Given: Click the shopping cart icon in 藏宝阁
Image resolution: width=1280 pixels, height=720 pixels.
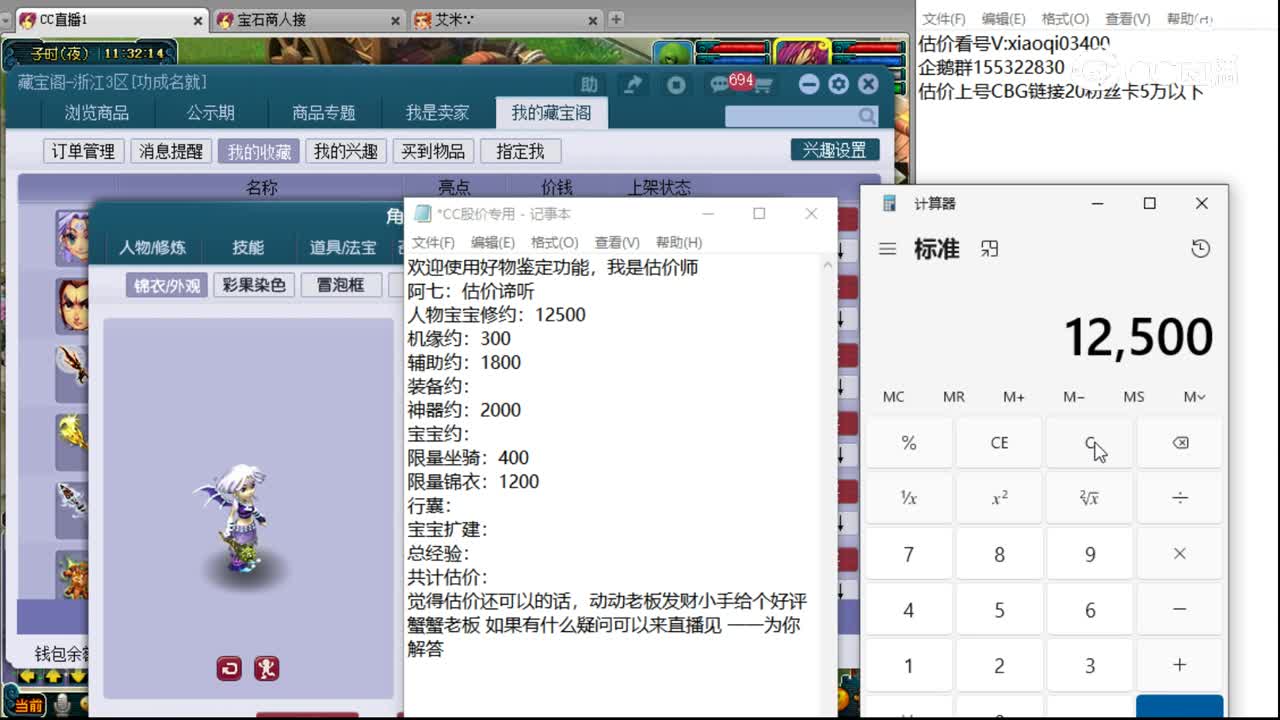Looking at the screenshot, I should tap(766, 85).
